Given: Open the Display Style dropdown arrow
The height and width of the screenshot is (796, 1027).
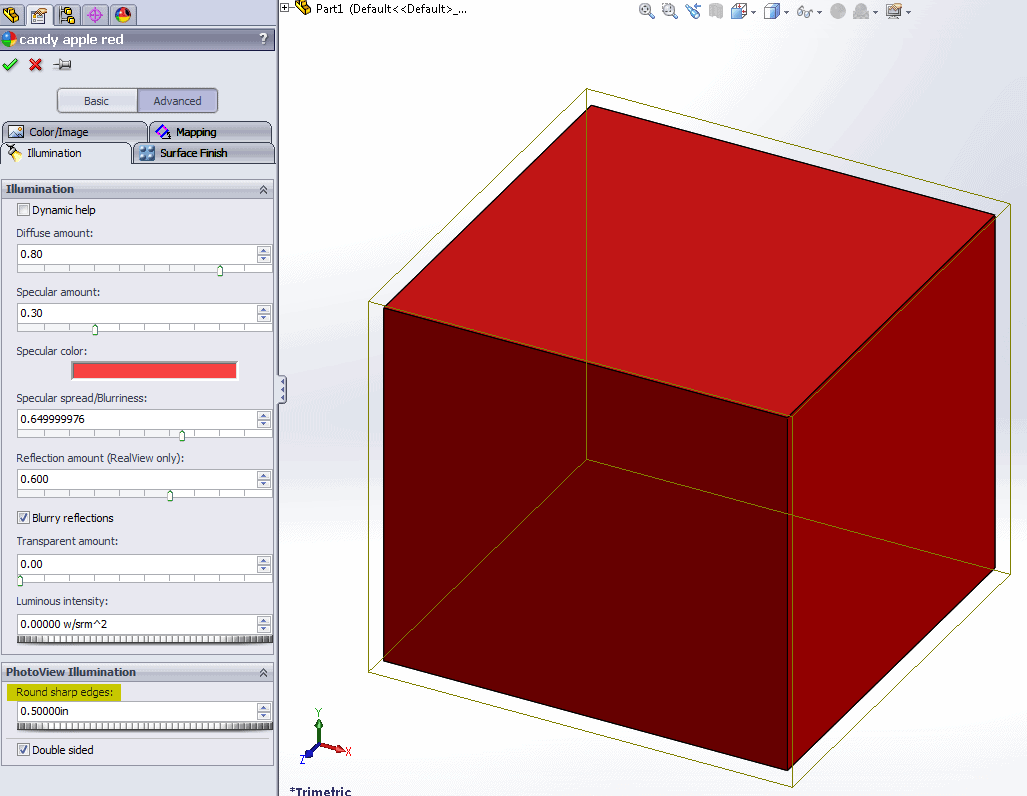Looking at the screenshot, I should tap(786, 12).
